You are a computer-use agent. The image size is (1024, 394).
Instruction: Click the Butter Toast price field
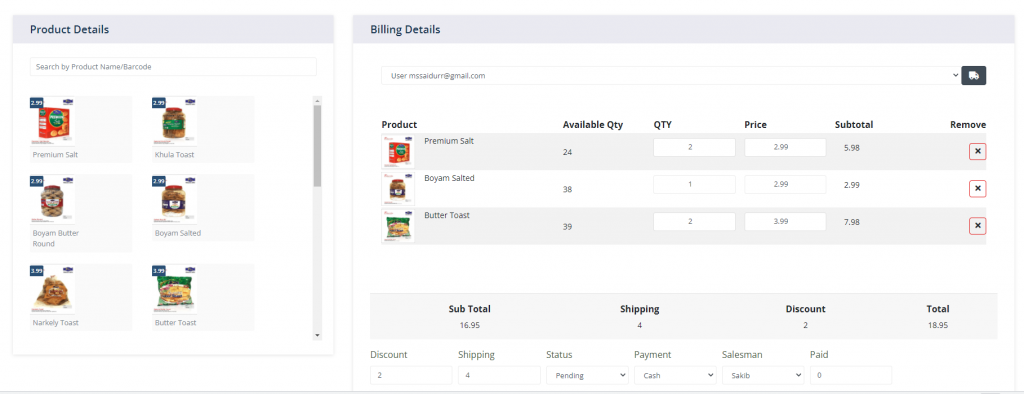[785, 222]
